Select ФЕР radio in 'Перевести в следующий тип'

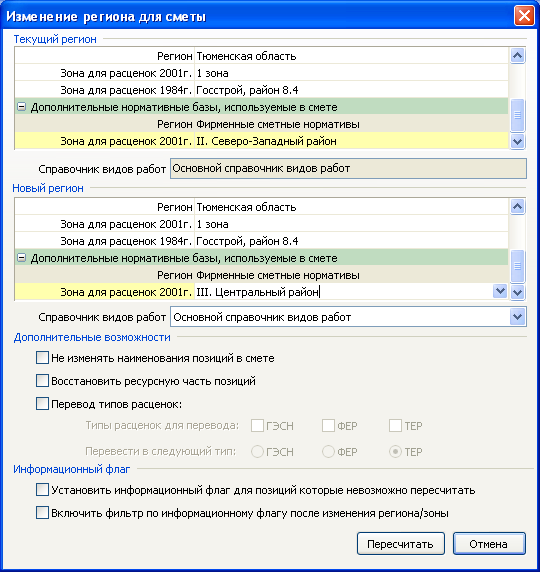coord(328,452)
